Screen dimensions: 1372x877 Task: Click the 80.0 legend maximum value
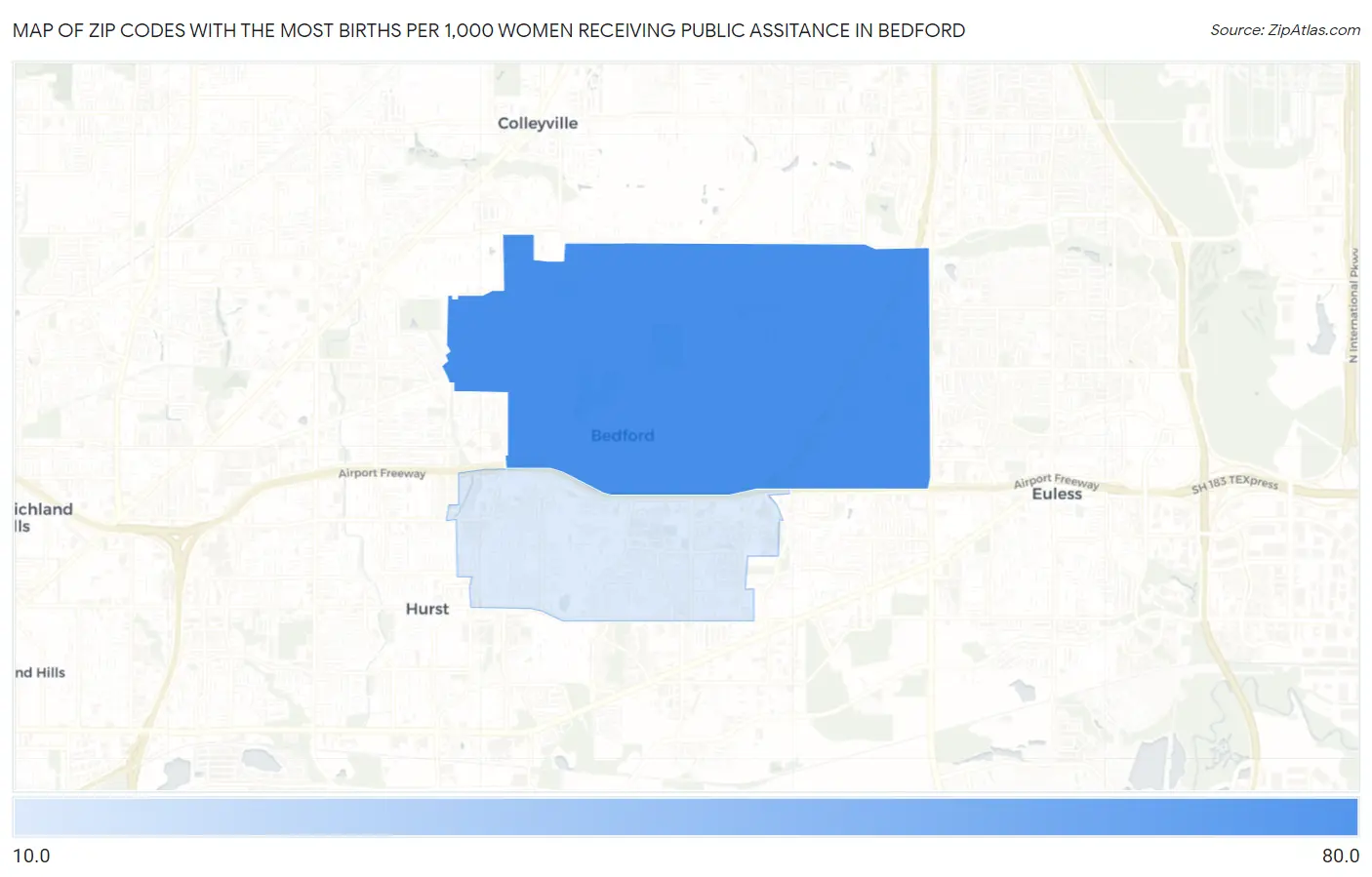click(x=1341, y=856)
